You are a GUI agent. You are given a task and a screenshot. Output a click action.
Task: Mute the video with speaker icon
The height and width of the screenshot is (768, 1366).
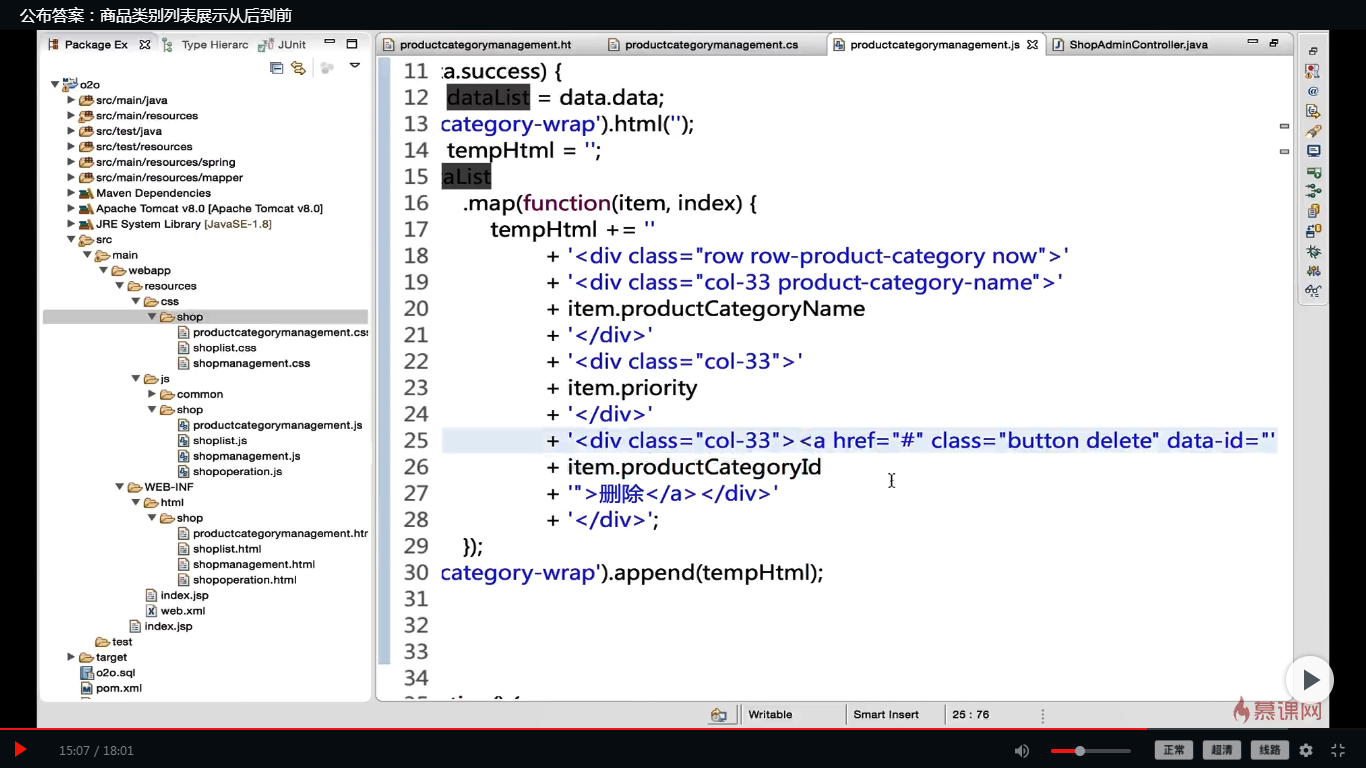[x=1021, y=750]
